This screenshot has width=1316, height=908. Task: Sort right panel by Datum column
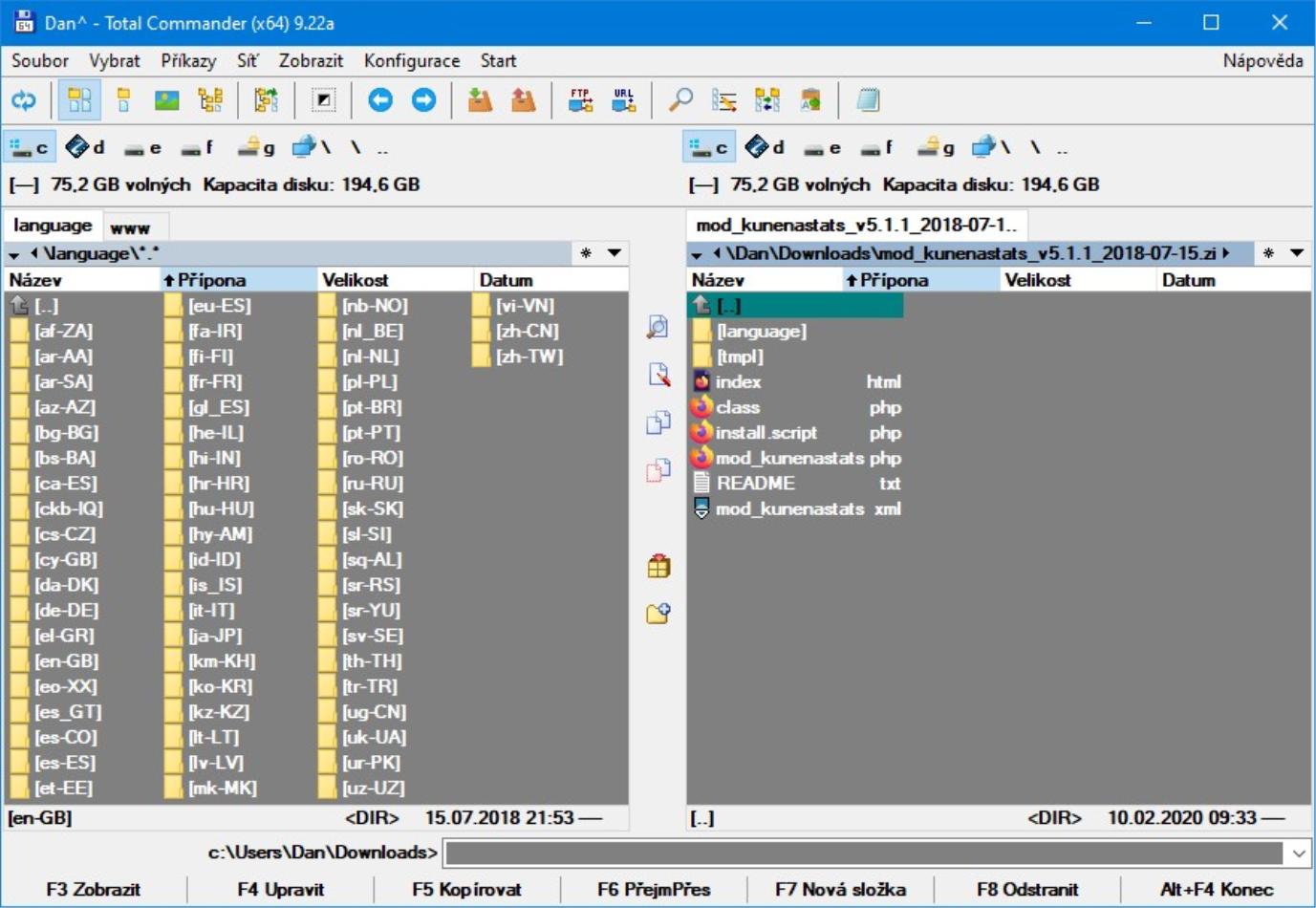pyautogui.click(x=1233, y=280)
